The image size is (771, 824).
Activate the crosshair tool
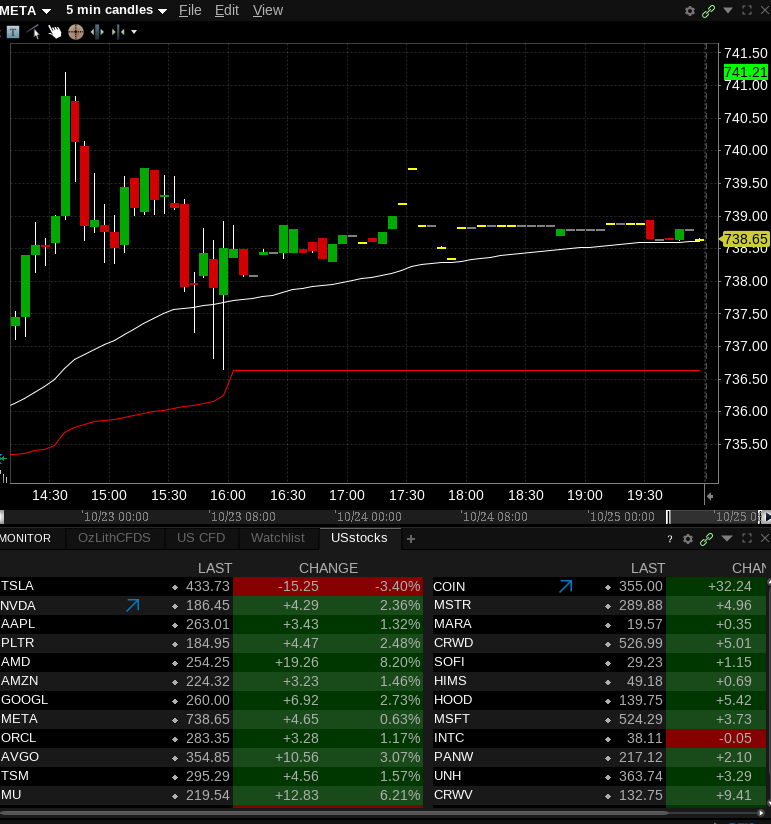pos(76,31)
